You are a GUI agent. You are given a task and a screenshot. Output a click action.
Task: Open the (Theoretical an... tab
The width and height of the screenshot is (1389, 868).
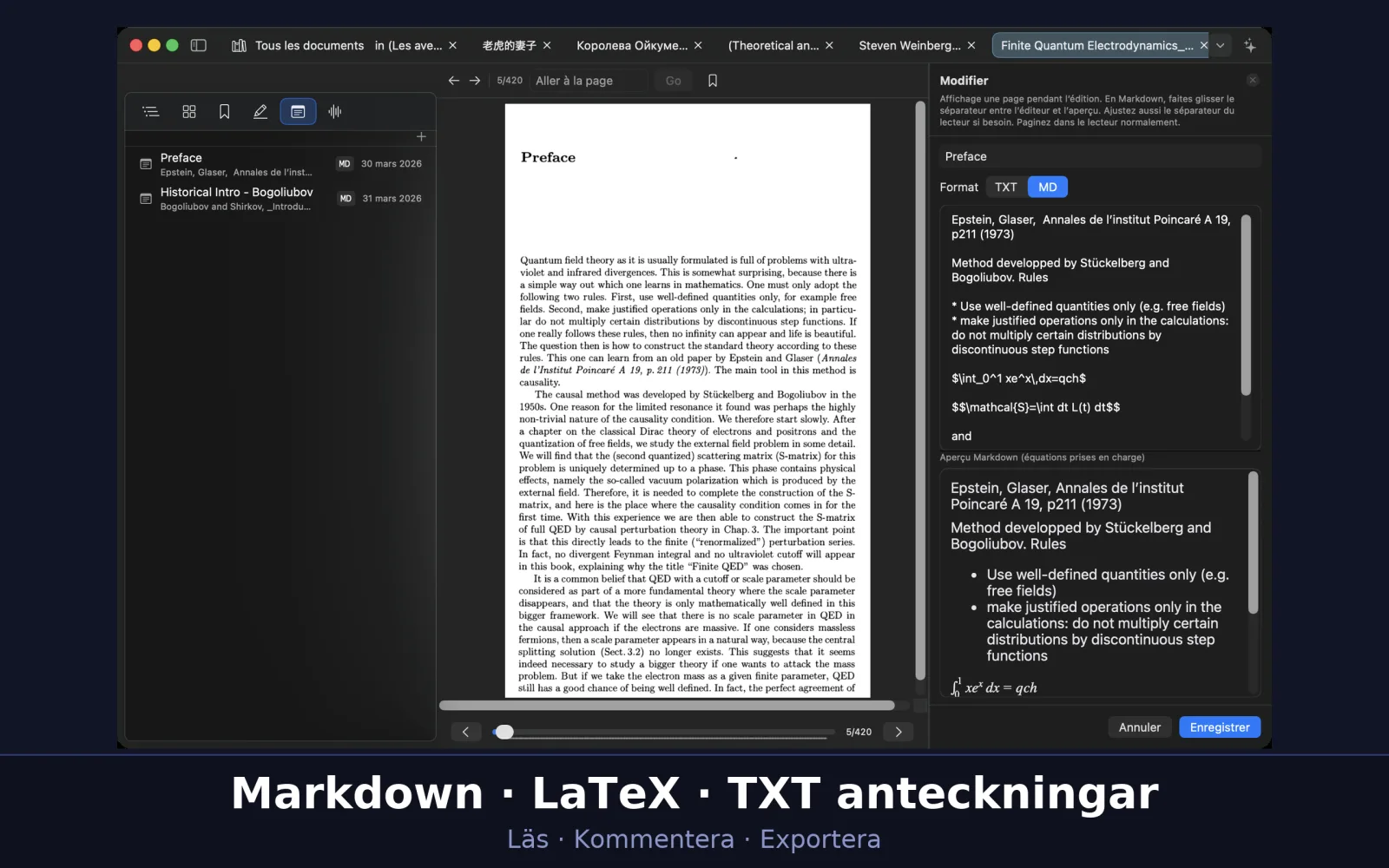click(x=773, y=45)
